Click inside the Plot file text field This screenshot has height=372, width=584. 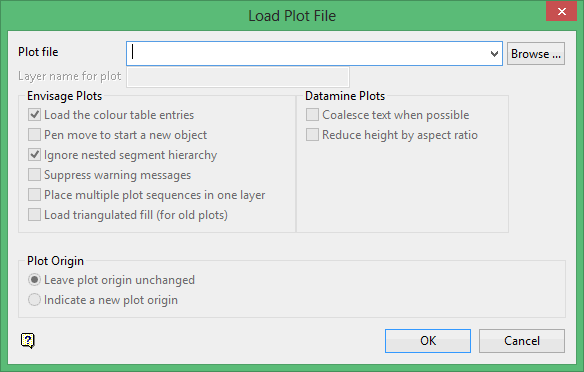click(x=307, y=54)
